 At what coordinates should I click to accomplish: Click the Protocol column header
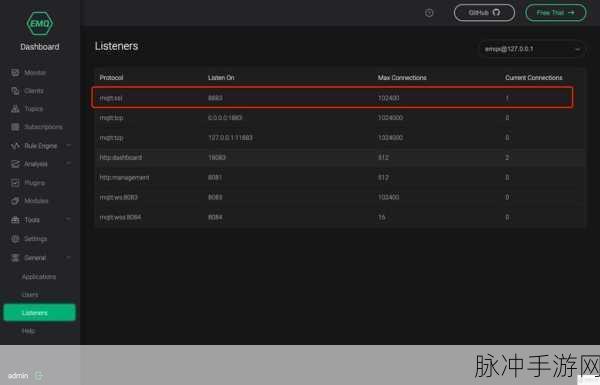[x=111, y=78]
